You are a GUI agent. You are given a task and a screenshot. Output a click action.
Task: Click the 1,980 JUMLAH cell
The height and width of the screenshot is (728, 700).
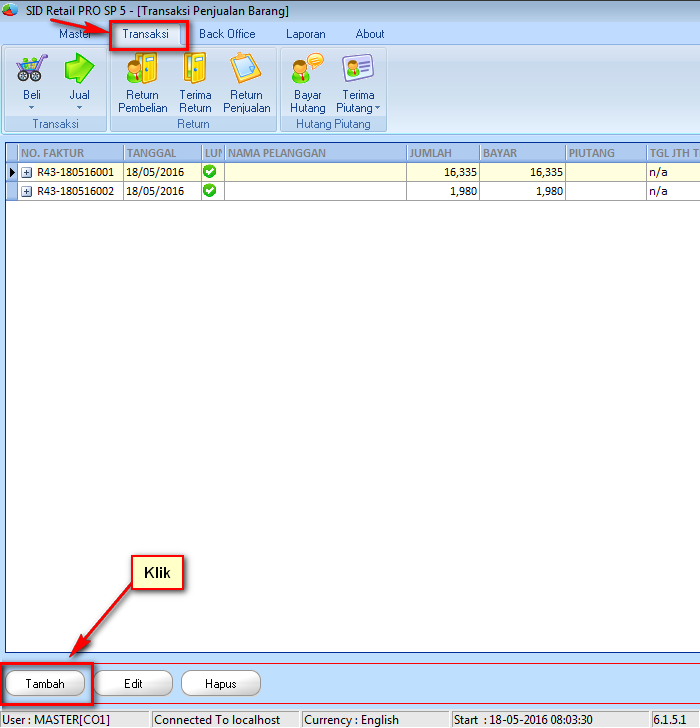click(443, 191)
